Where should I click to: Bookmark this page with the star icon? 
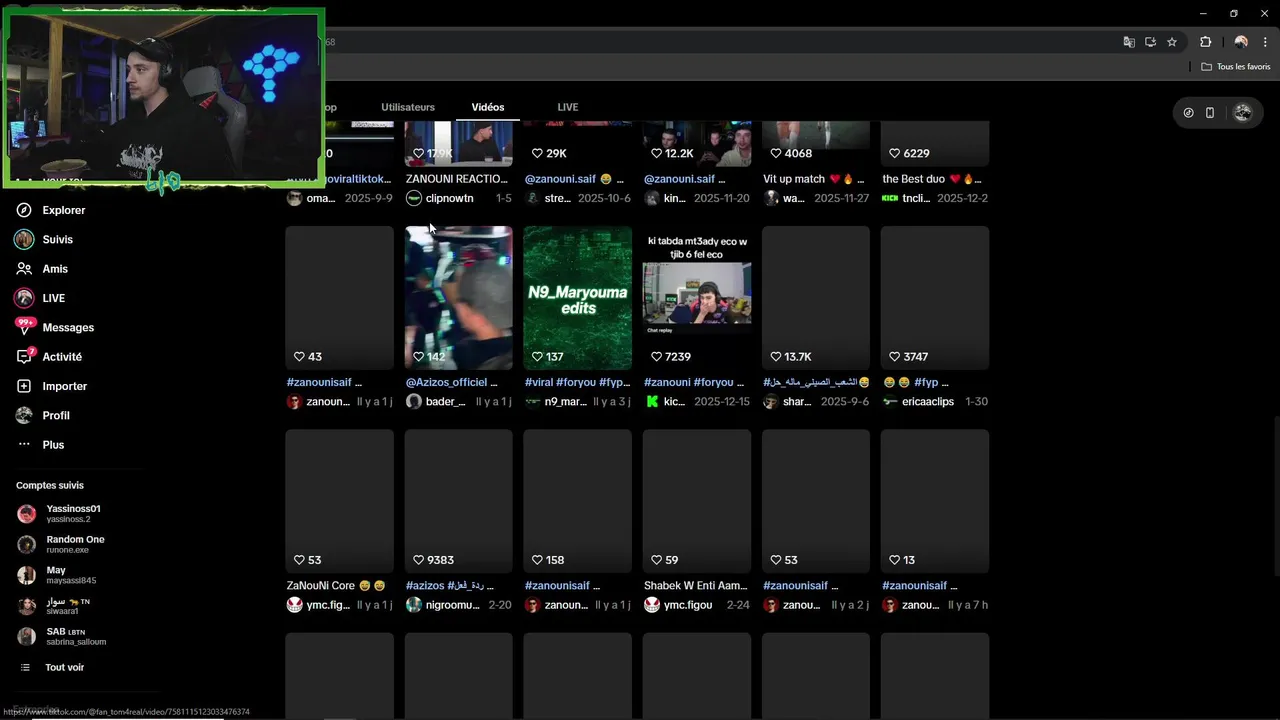click(x=1172, y=42)
